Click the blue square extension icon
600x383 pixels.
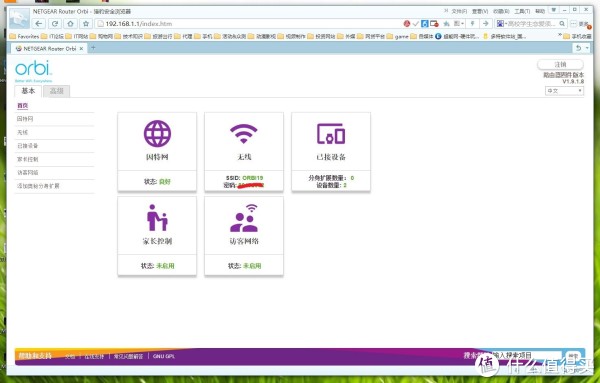pos(424,24)
